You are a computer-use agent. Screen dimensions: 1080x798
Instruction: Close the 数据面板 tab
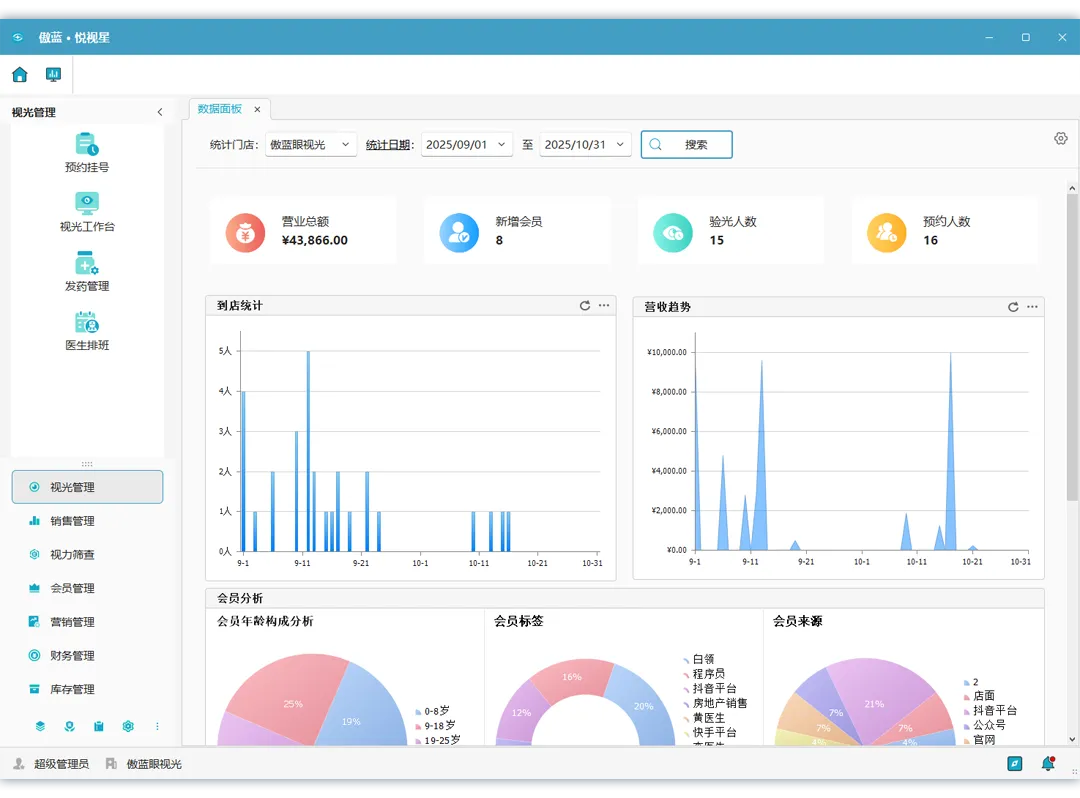point(257,109)
